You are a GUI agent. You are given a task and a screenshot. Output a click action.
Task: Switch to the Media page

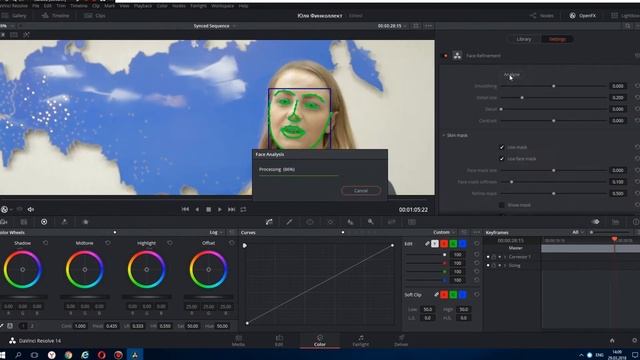(x=238, y=340)
